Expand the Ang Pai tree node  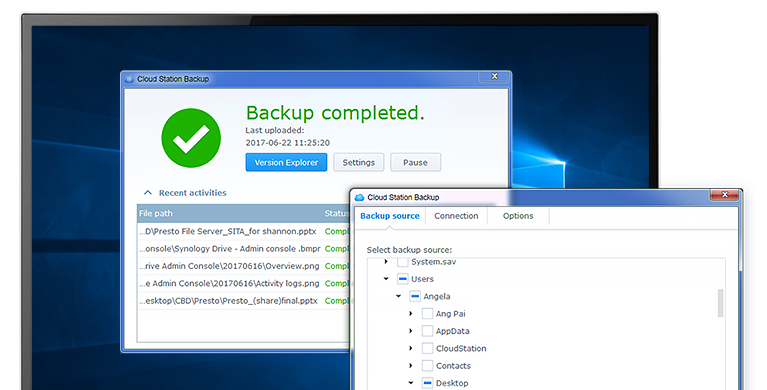click(x=411, y=314)
